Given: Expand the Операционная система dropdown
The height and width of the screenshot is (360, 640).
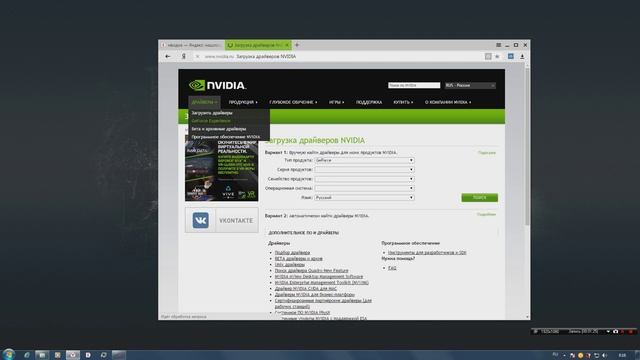Looking at the screenshot, I should pyautogui.click(x=364, y=188).
